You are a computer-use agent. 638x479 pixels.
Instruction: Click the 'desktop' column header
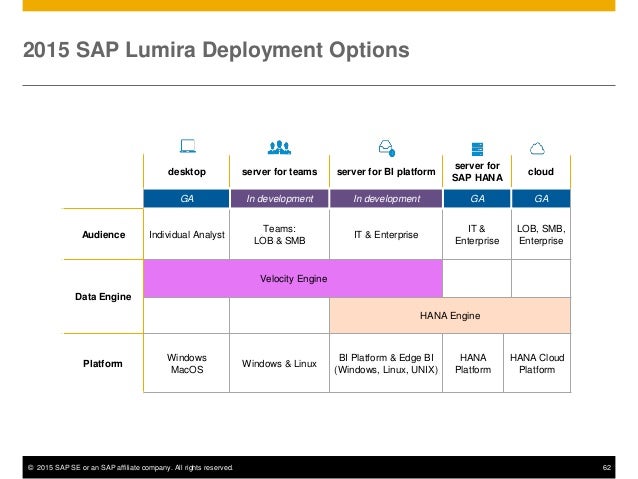(187, 172)
